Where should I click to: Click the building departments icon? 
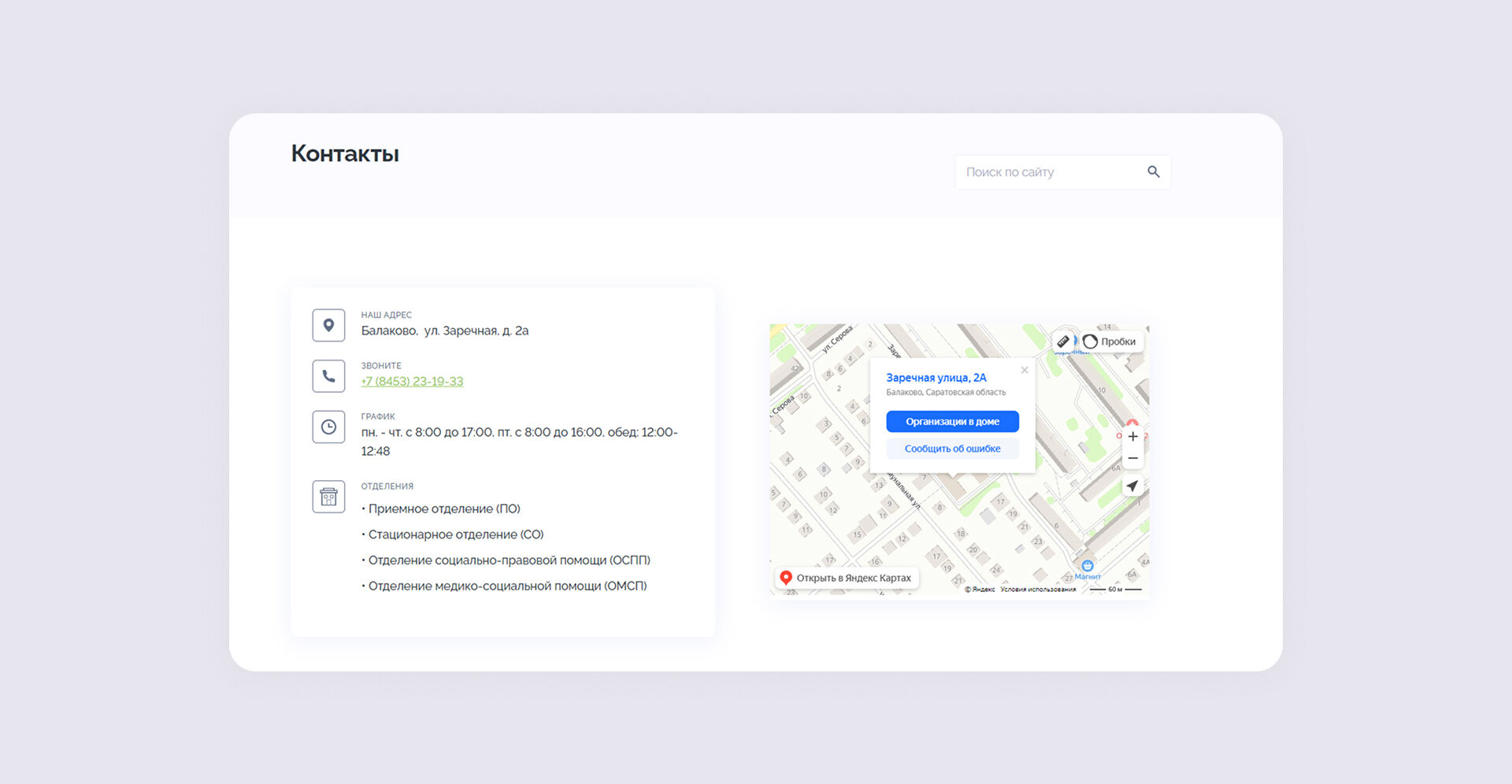328,497
